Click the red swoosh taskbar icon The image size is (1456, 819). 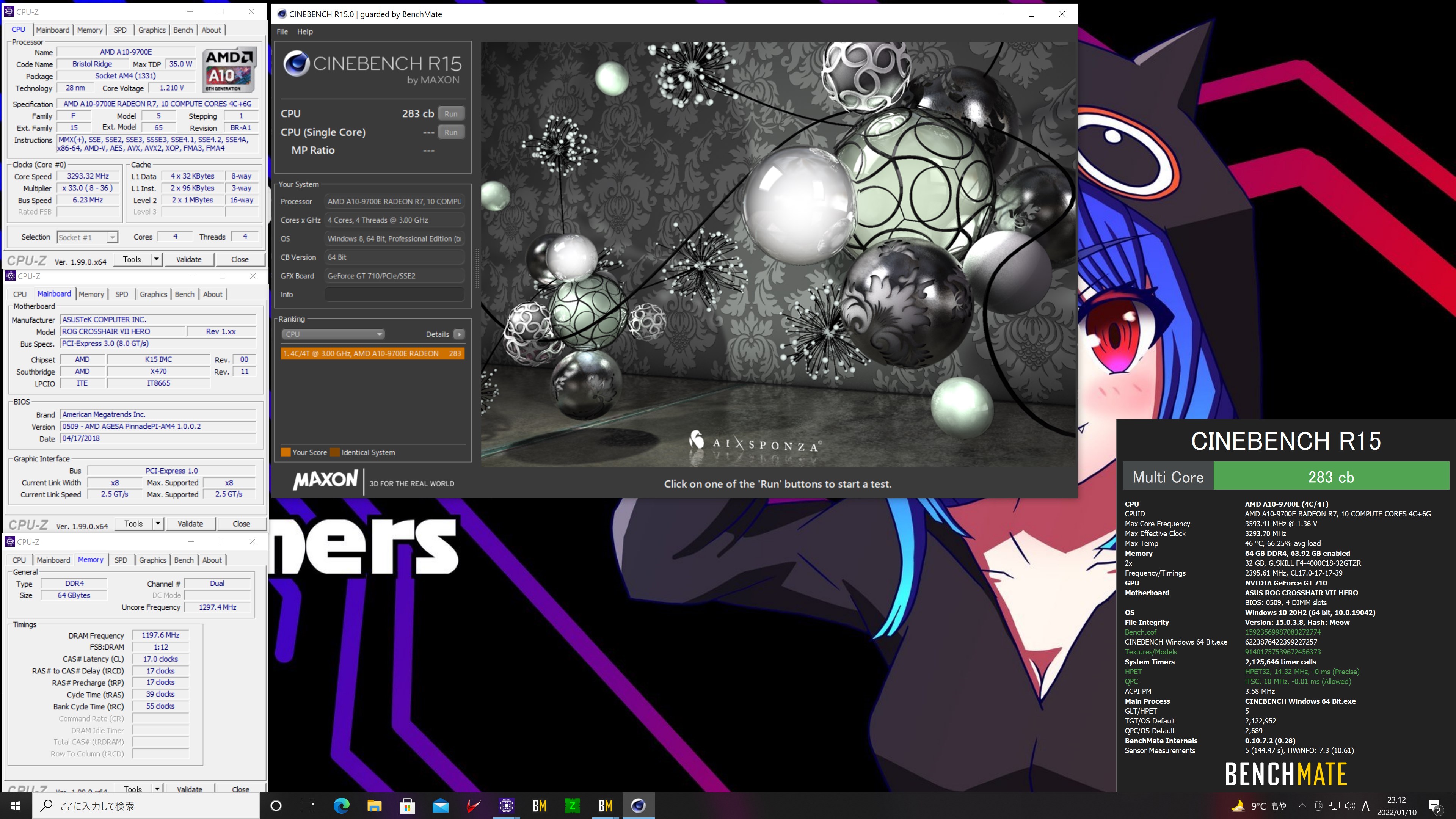473,805
